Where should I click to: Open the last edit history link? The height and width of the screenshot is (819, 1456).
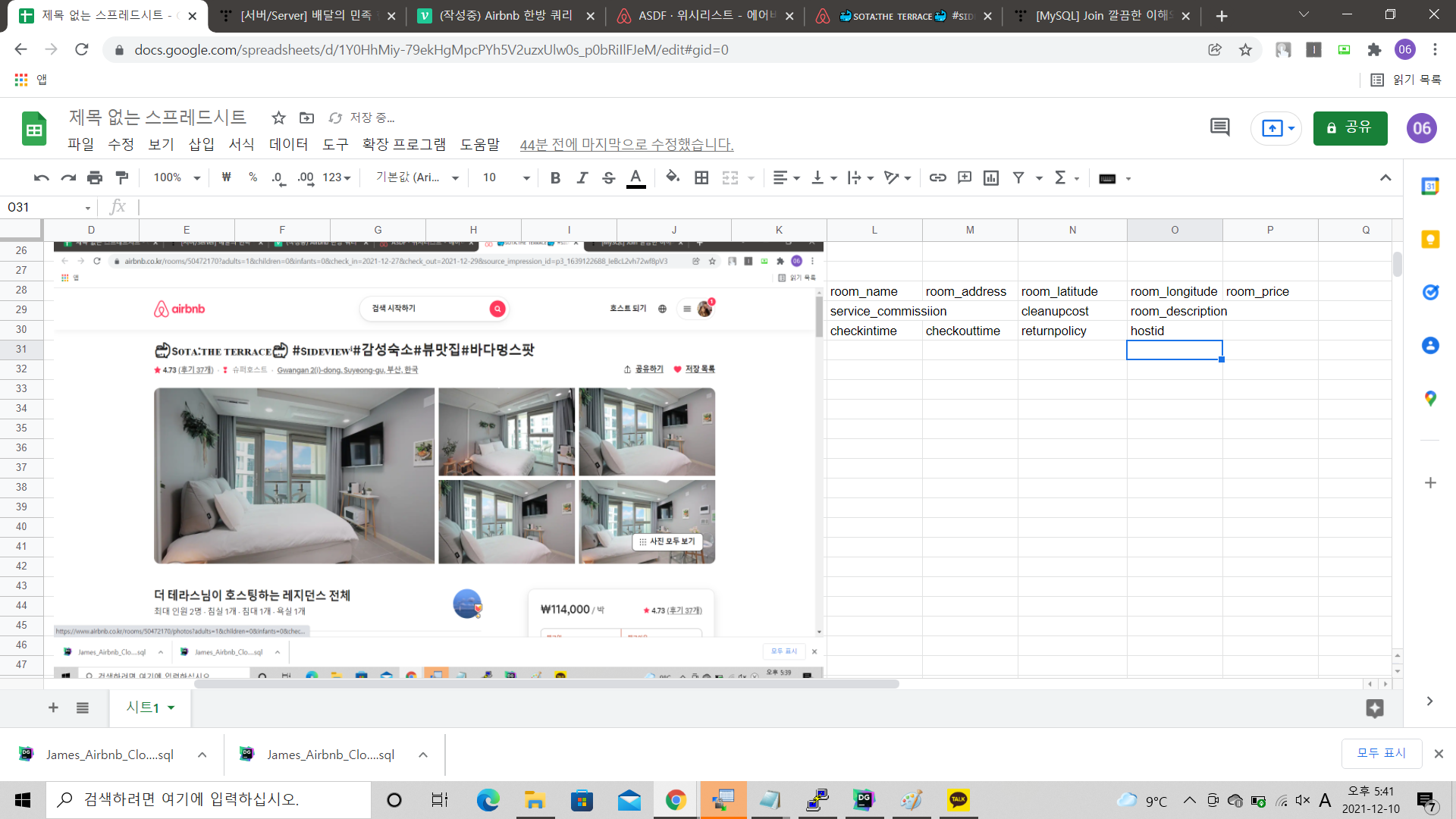pos(626,144)
